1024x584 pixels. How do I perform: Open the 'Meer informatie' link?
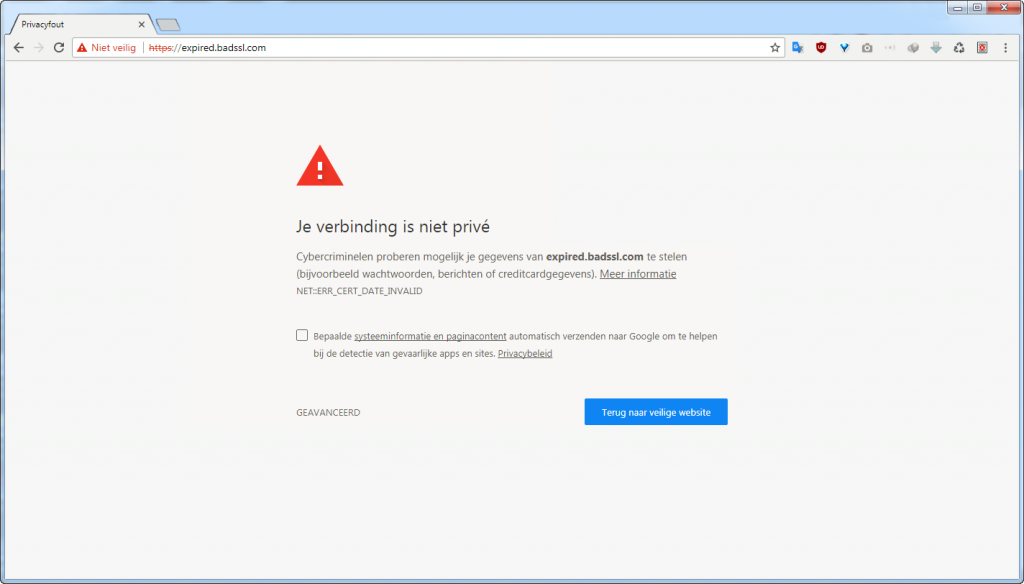(637, 274)
